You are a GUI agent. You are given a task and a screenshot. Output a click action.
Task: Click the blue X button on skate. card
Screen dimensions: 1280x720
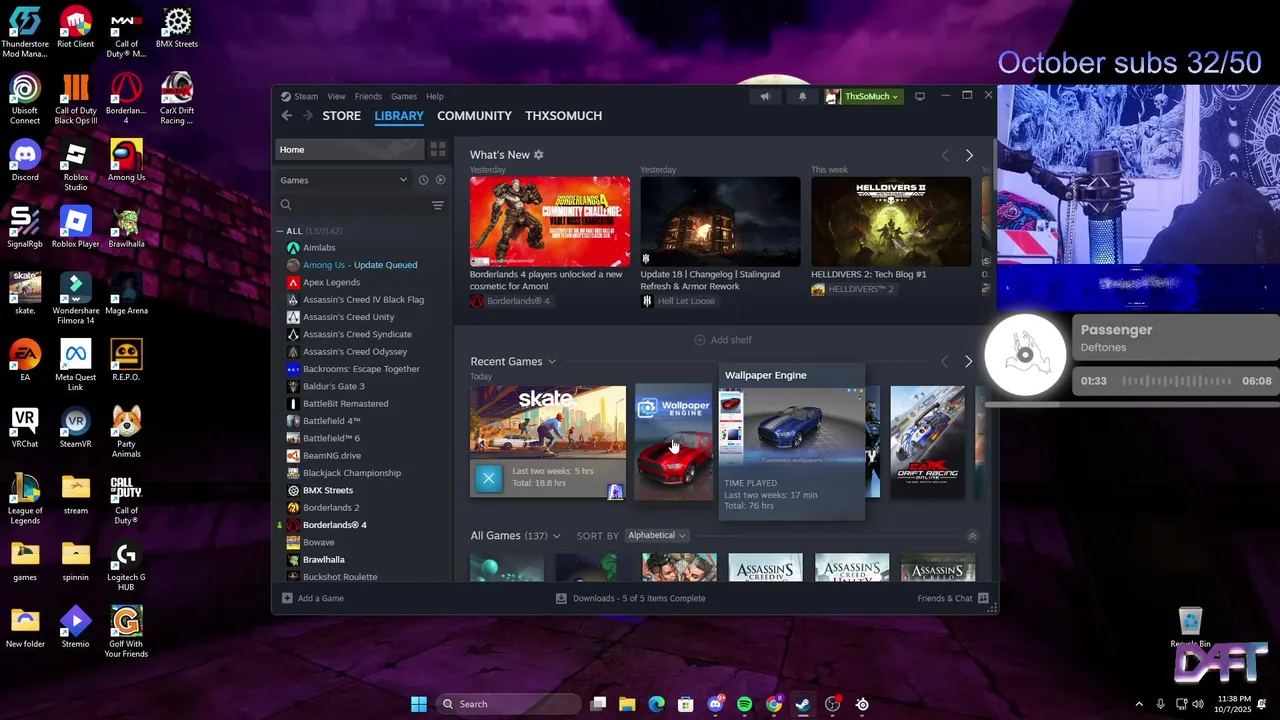click(488, 478)
